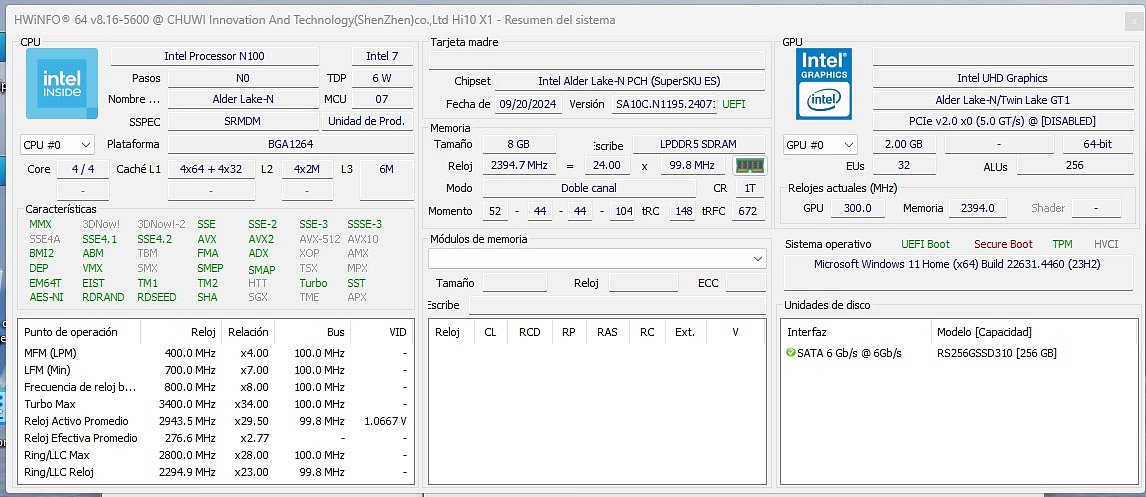This screenshot has width=1146, height=497.
Task: Click the Alder Lake-N codename field
Action: 243,99
